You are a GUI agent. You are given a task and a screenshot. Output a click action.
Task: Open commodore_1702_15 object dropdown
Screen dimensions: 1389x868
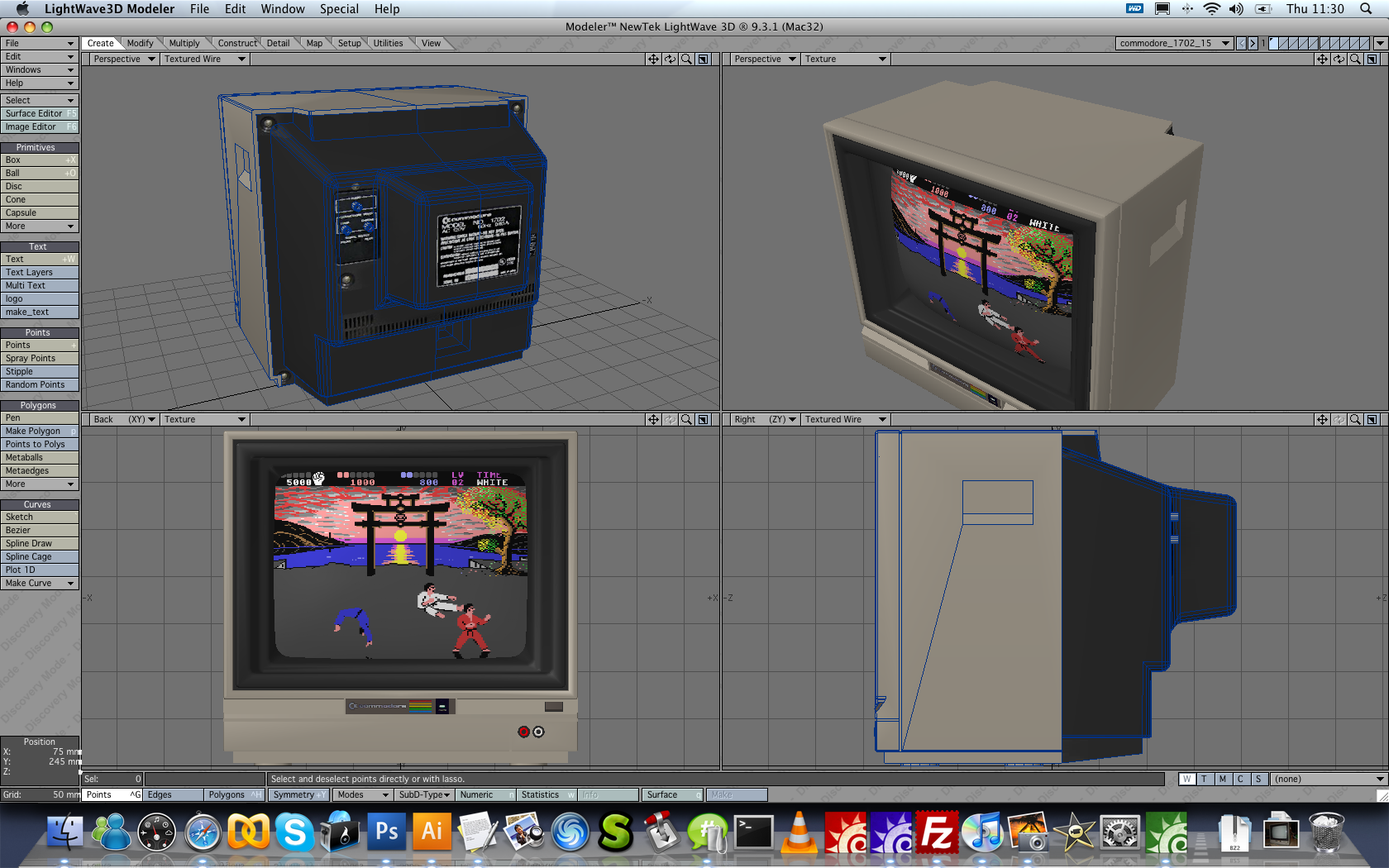pyautogui.click(x=1174, y=44)
